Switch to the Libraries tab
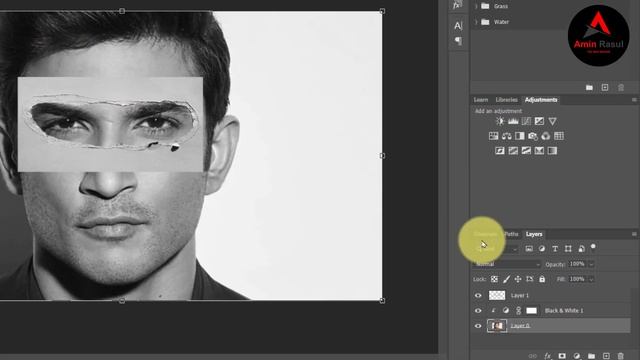The image size is (640, 360). pyautogui.click(x=506, y=100)
